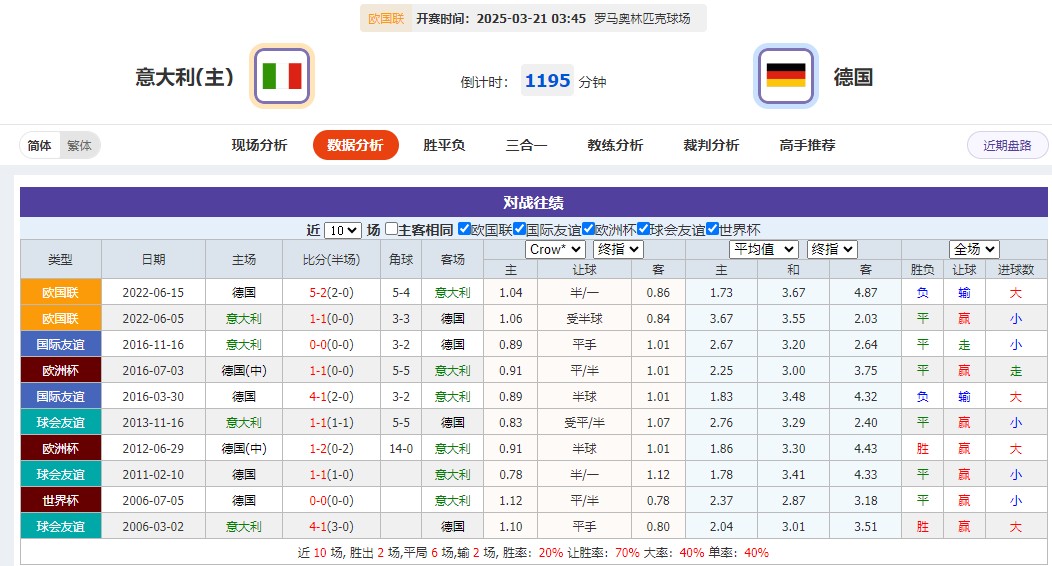This screenshot has height=566, width=1052.
Task: Uncheck the 世界杯 filter checkbox
Action: tap(712, 229)
